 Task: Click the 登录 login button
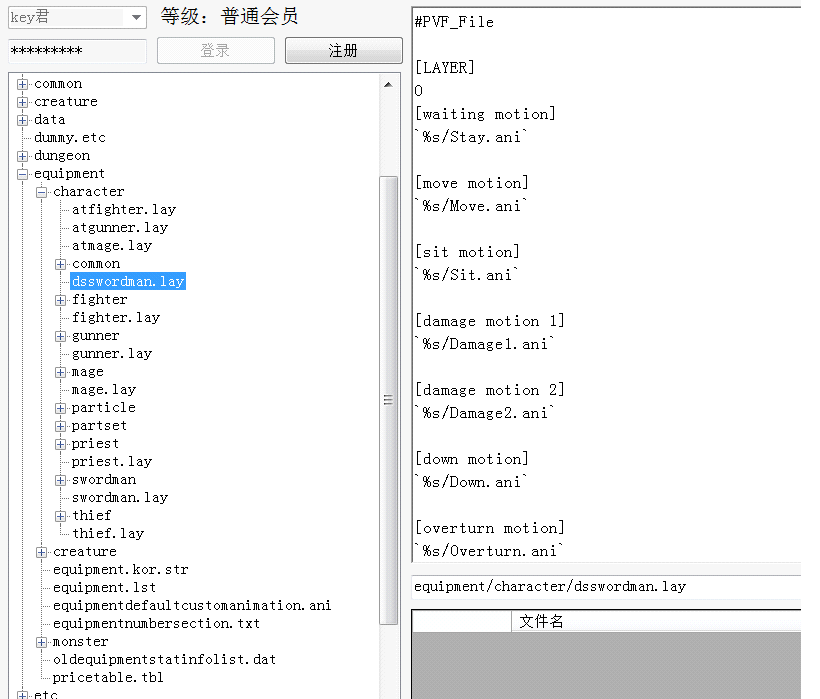pyautogui.click(x=215, y=51)
